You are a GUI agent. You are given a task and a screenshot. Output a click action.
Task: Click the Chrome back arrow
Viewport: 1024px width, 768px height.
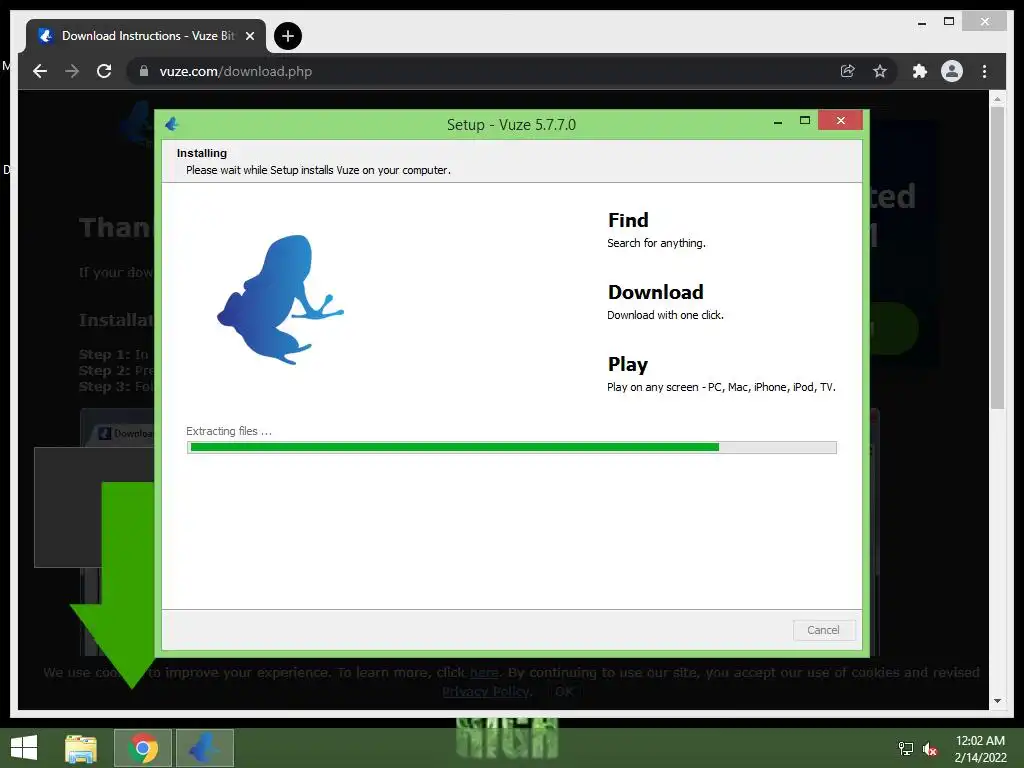[x=40, y=71]
